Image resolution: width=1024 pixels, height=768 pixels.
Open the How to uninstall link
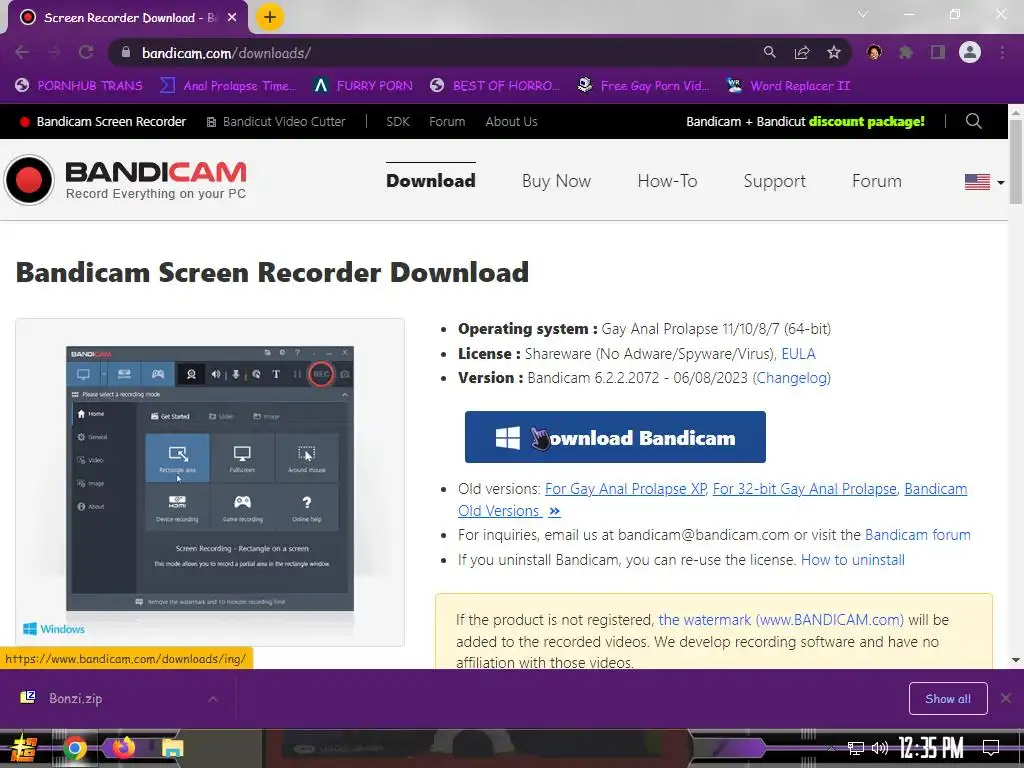click(853, 560)
